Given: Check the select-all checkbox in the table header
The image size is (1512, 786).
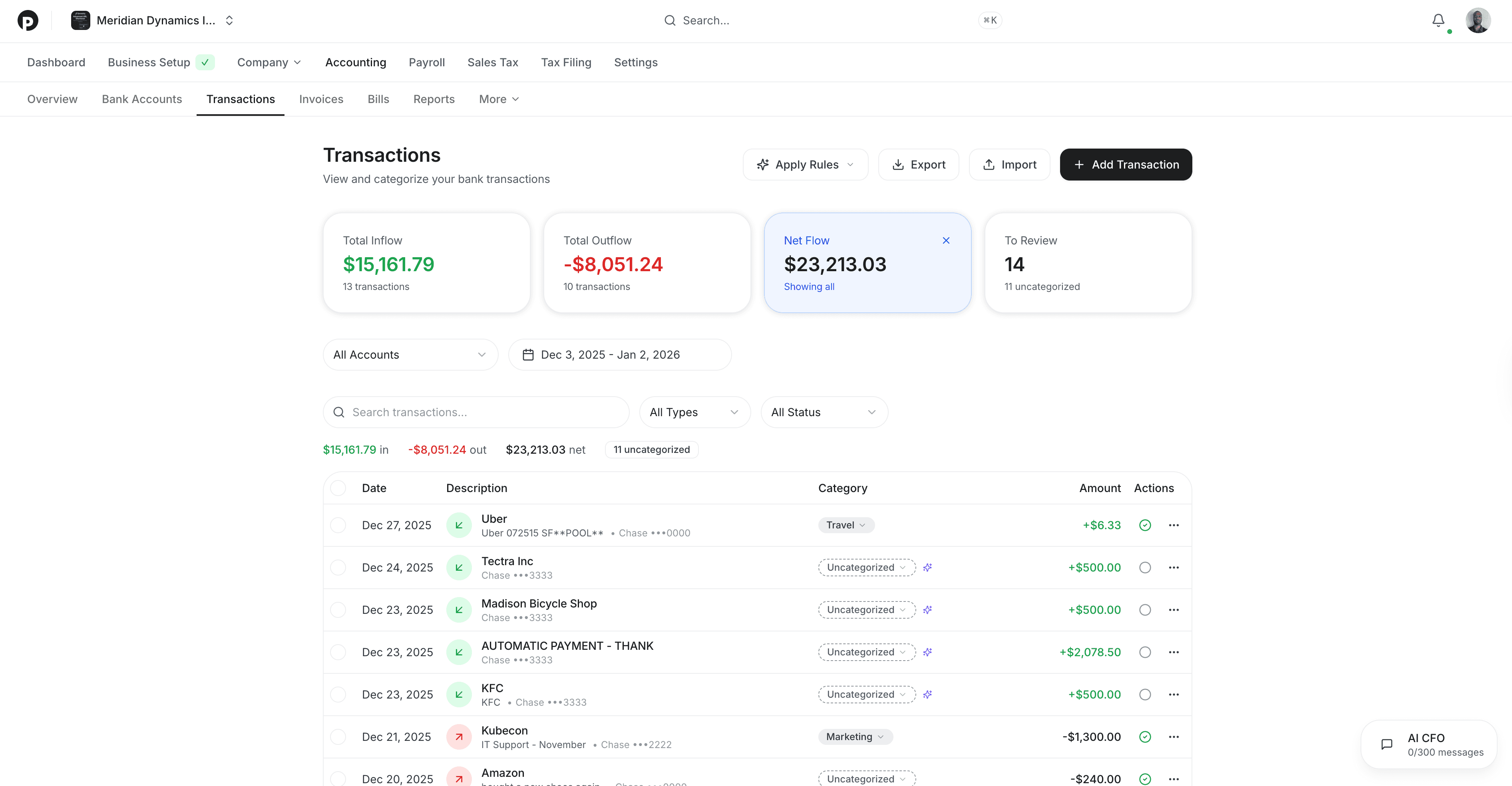Looking at the screenshot, I should [339, 488].
